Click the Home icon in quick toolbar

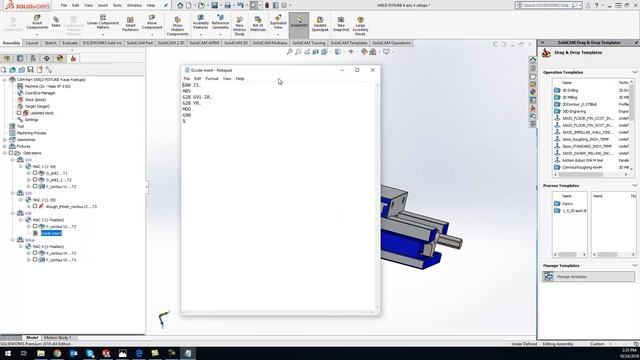click(x=180, y=5)
